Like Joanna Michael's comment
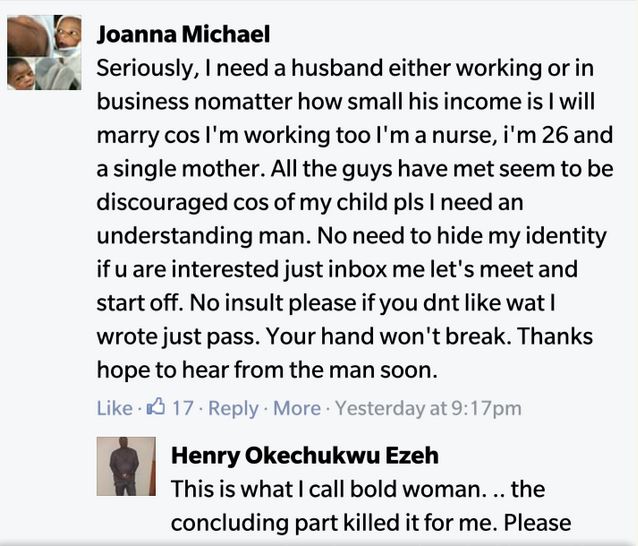Viewport: 638px width, 546px height. click(x=113, y=408)
